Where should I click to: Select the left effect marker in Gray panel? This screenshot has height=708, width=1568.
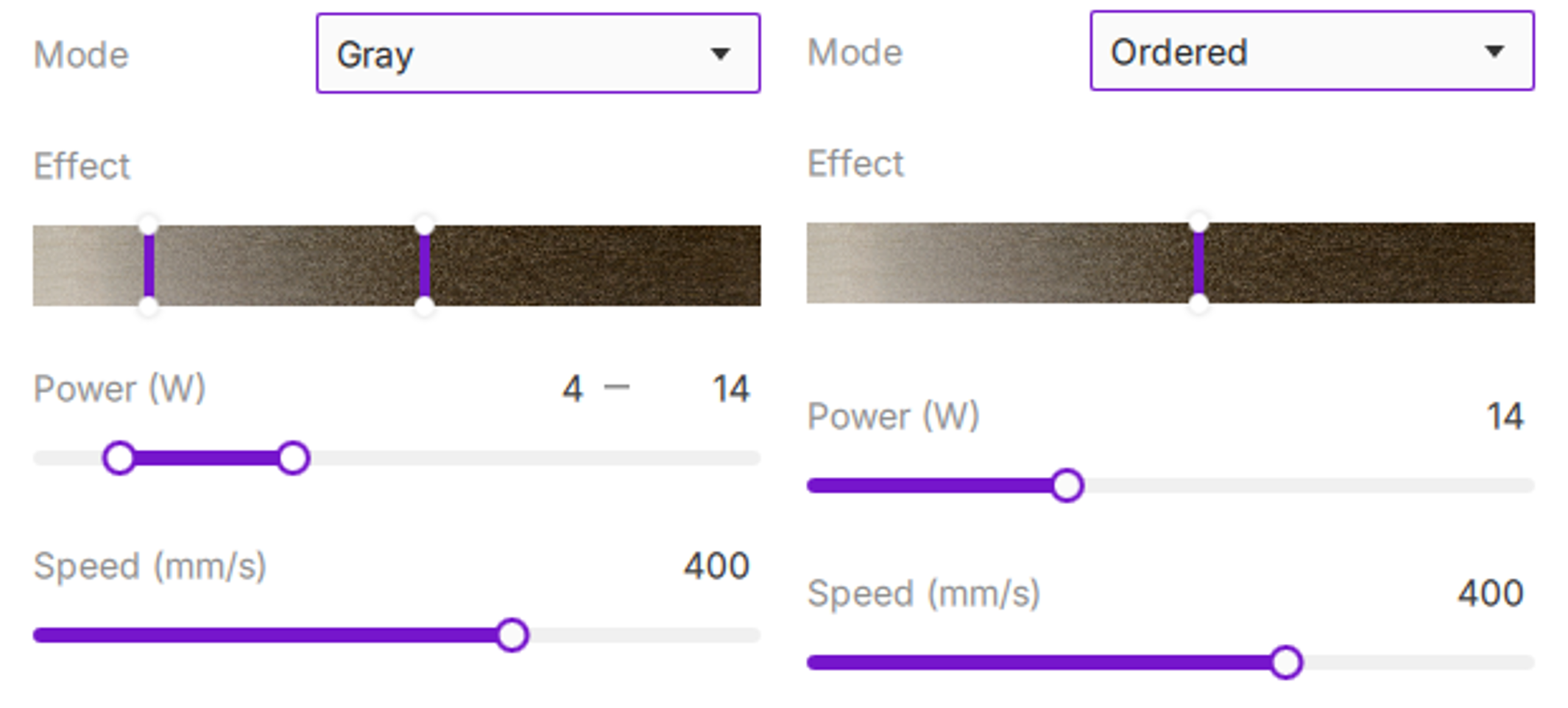coord(149,266)
